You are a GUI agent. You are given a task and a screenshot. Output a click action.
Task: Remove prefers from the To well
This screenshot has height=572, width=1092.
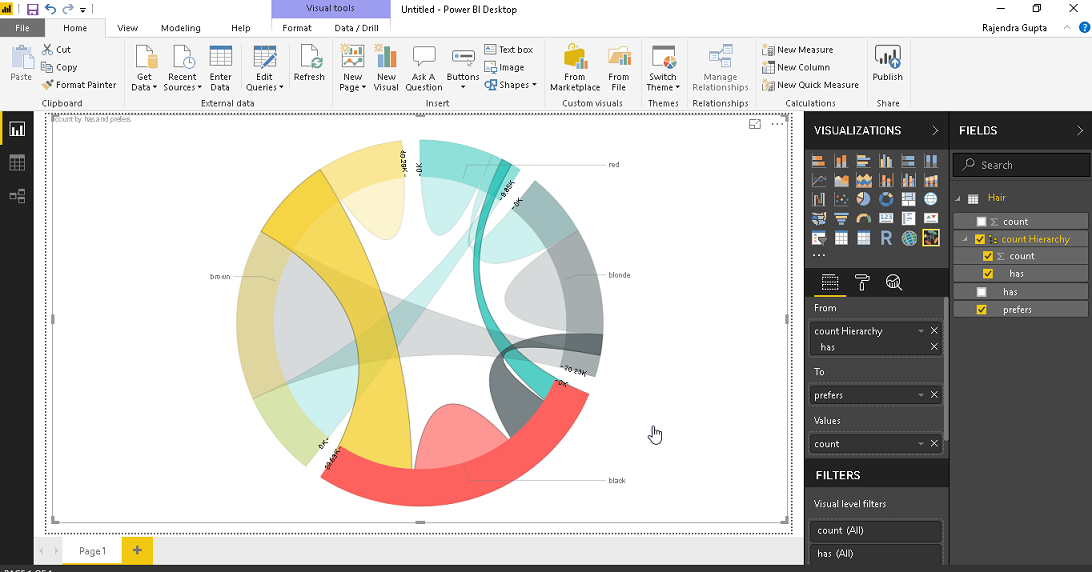pos(934,395)
